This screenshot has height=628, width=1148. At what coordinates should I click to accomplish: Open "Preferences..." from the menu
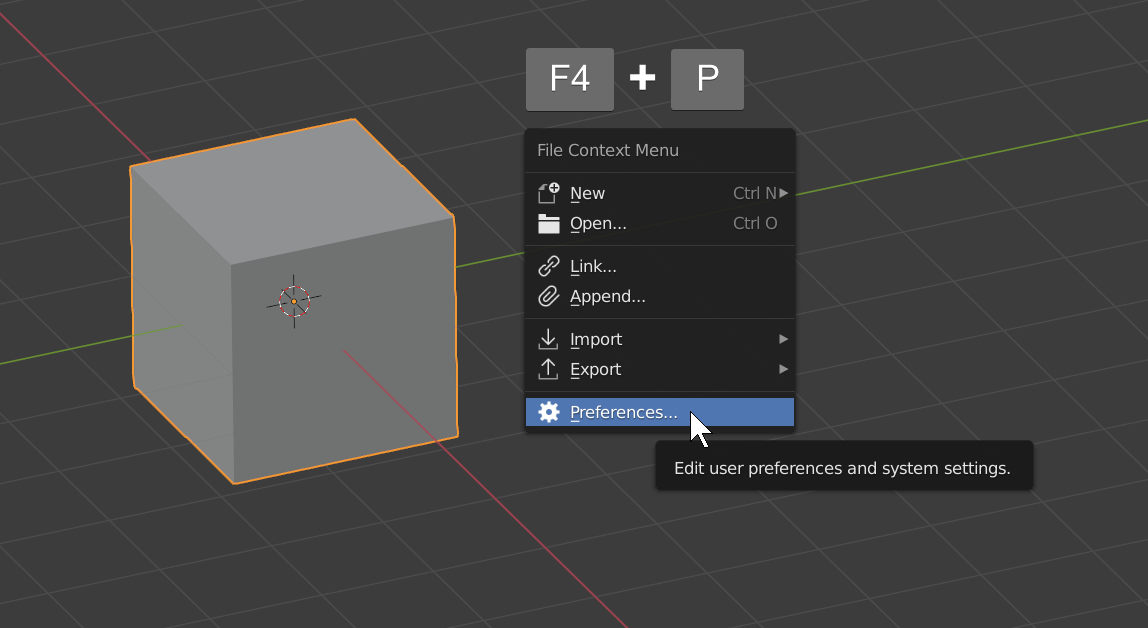623,412
